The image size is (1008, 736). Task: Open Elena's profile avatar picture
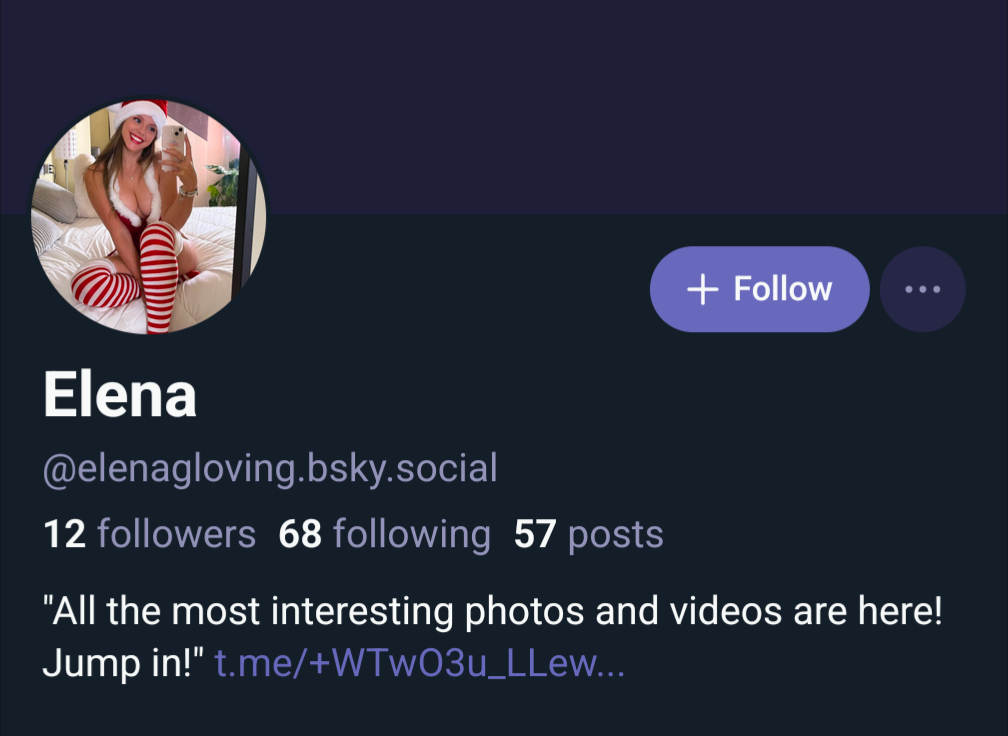coord(149,217)
